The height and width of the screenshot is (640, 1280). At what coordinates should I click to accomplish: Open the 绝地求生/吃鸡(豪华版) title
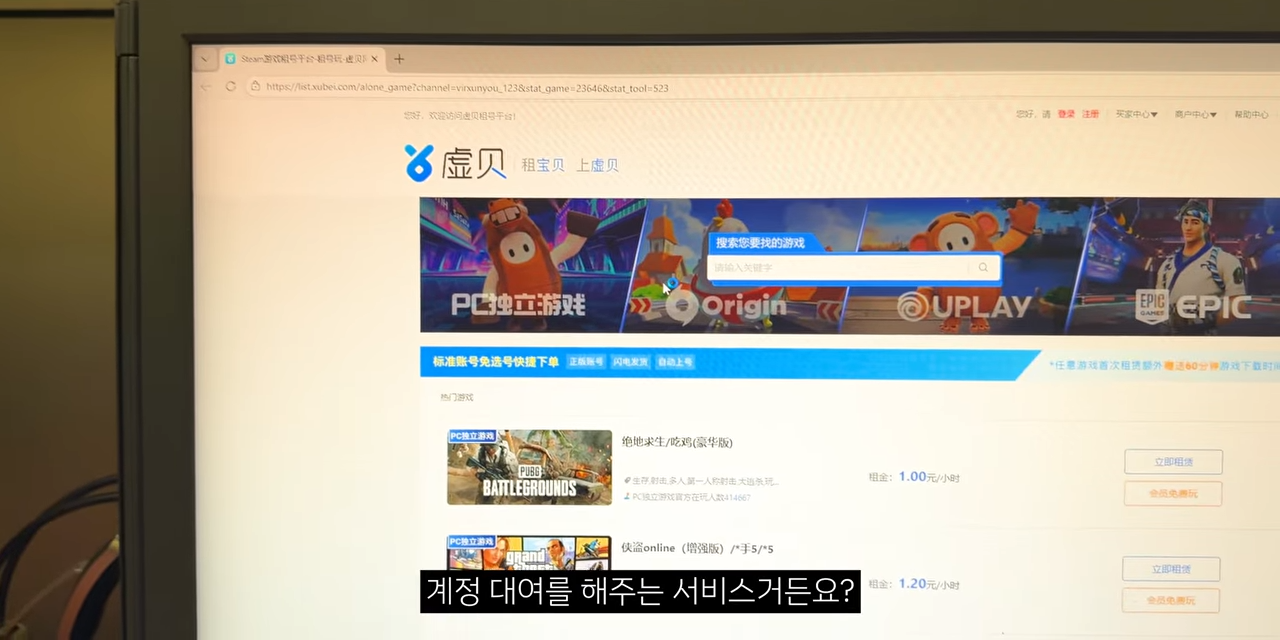(x=677, y=442)
